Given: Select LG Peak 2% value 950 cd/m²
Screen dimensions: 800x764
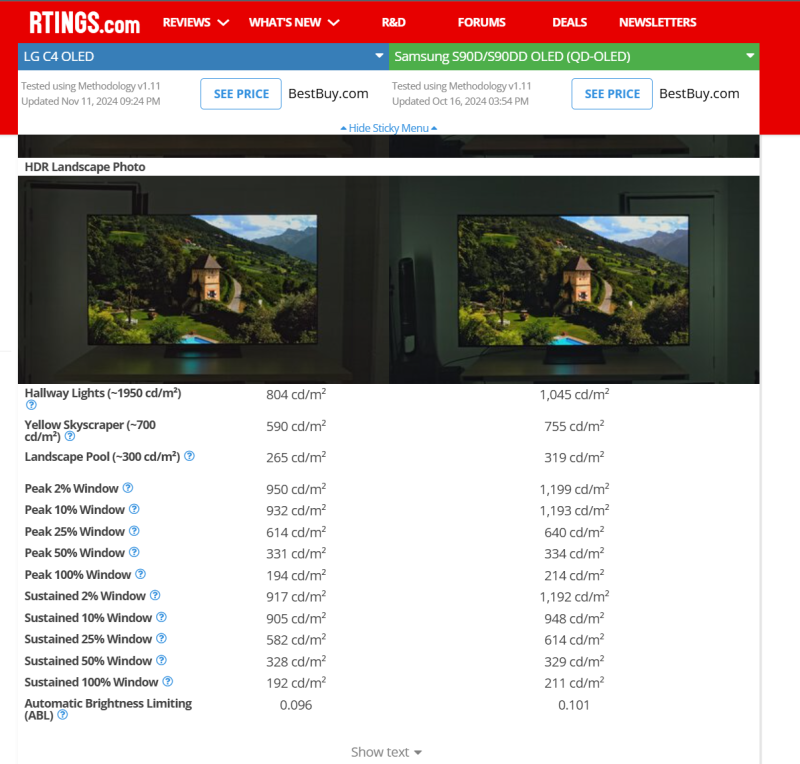Looking at the screenshot, I should coord(296,489).
